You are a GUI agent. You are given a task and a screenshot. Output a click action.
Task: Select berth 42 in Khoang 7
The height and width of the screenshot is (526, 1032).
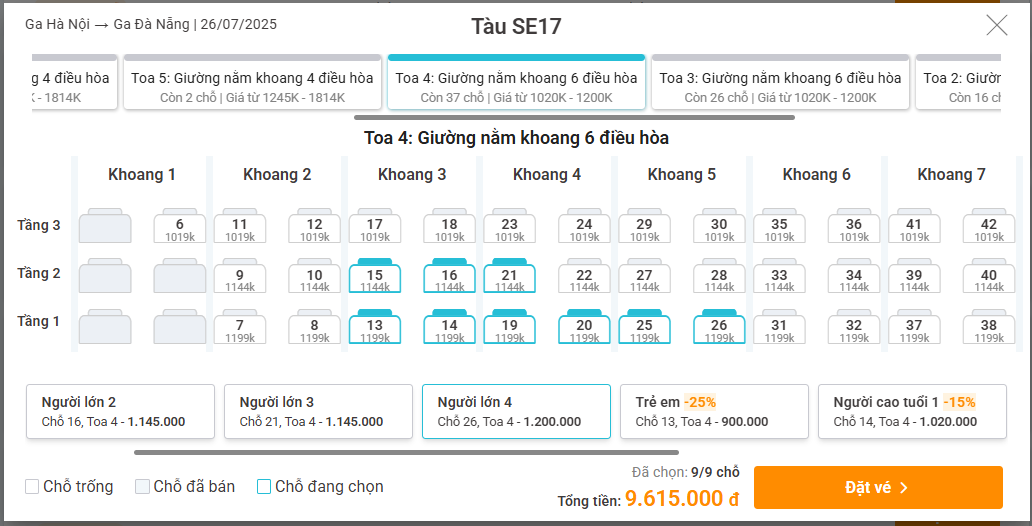989,226
